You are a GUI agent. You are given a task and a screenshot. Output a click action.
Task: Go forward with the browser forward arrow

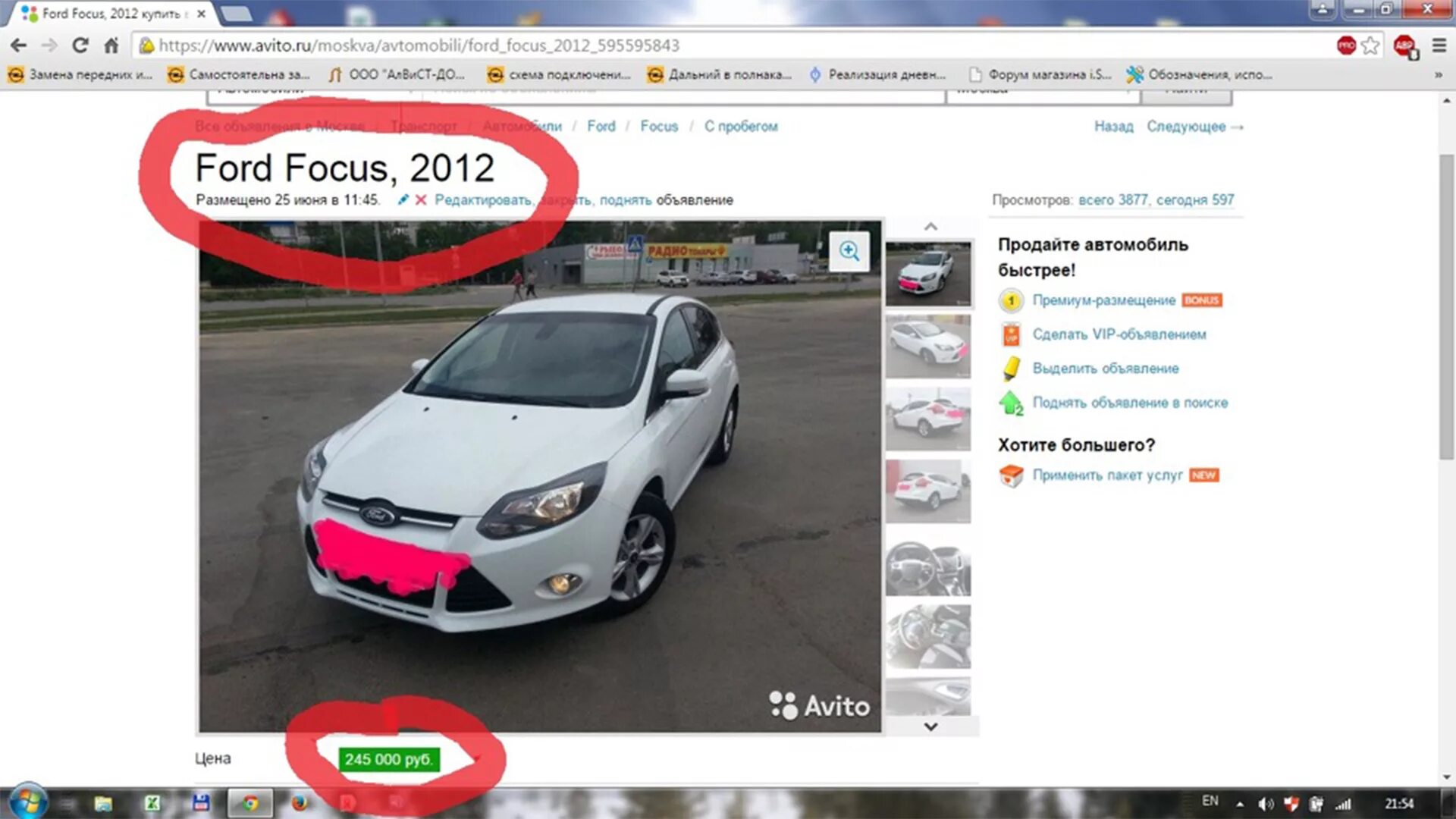(x=49, y=45)
